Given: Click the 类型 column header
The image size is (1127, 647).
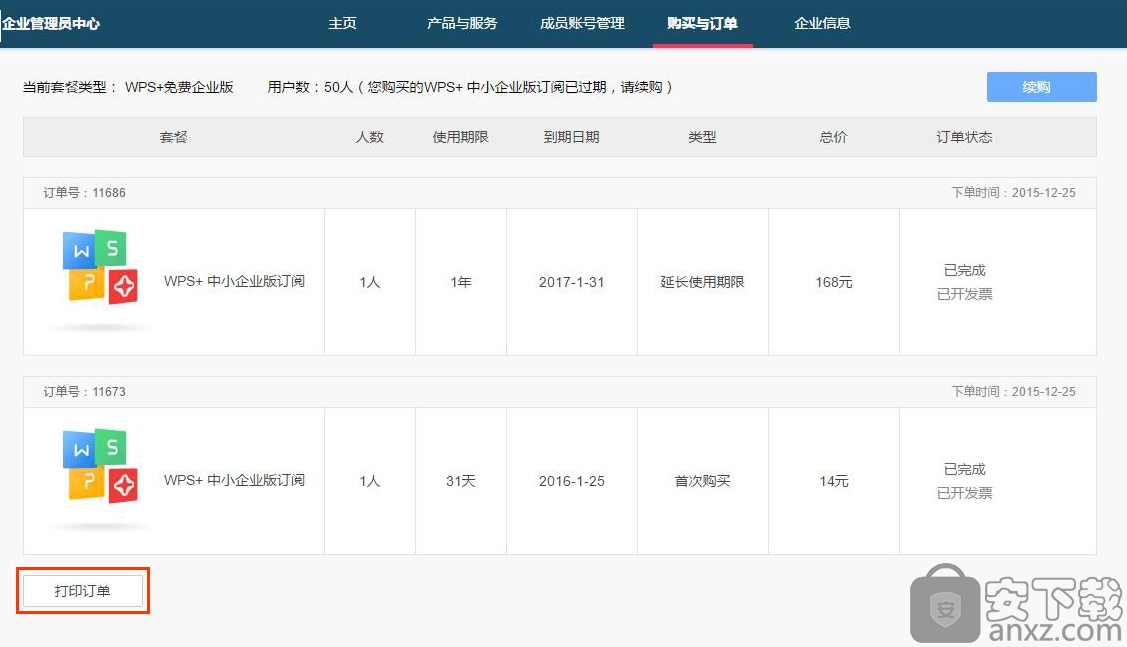Looking at the screenshot, I should point(702,137).
